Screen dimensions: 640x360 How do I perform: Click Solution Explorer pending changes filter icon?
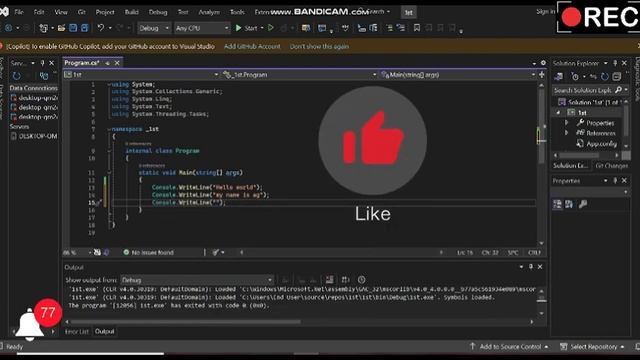click(x=575, y=77)
